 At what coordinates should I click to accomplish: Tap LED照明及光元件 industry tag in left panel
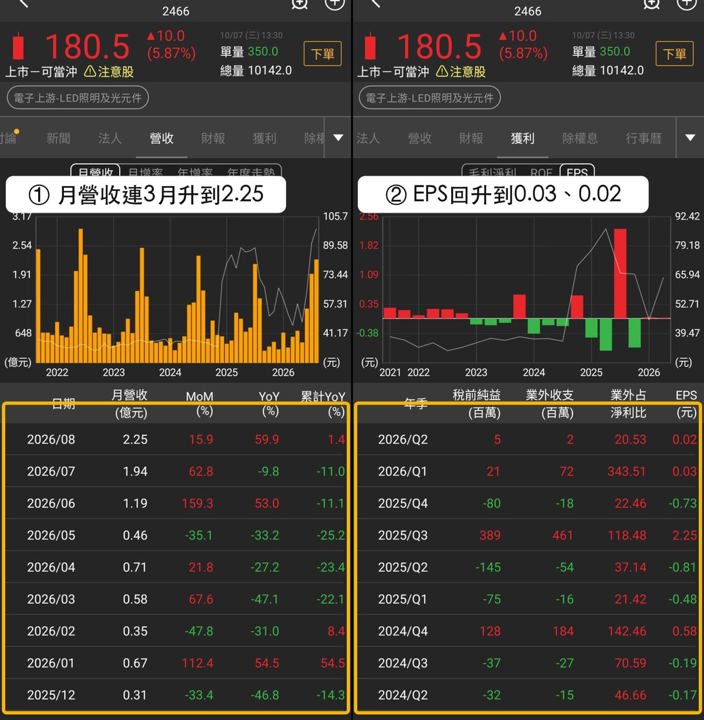78,97
